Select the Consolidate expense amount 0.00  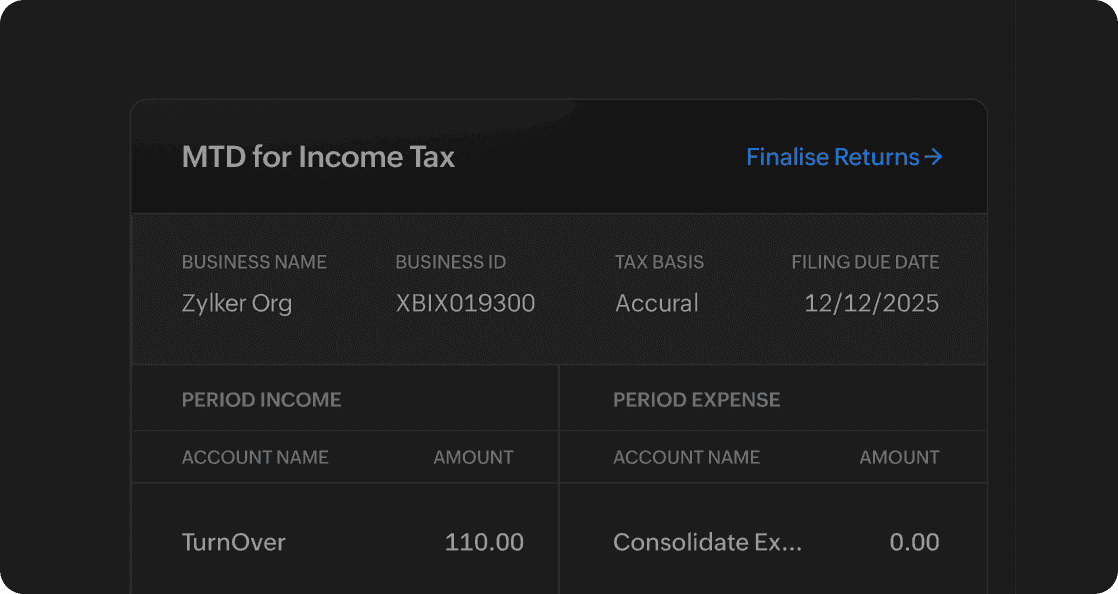click(x=914, y=543)
